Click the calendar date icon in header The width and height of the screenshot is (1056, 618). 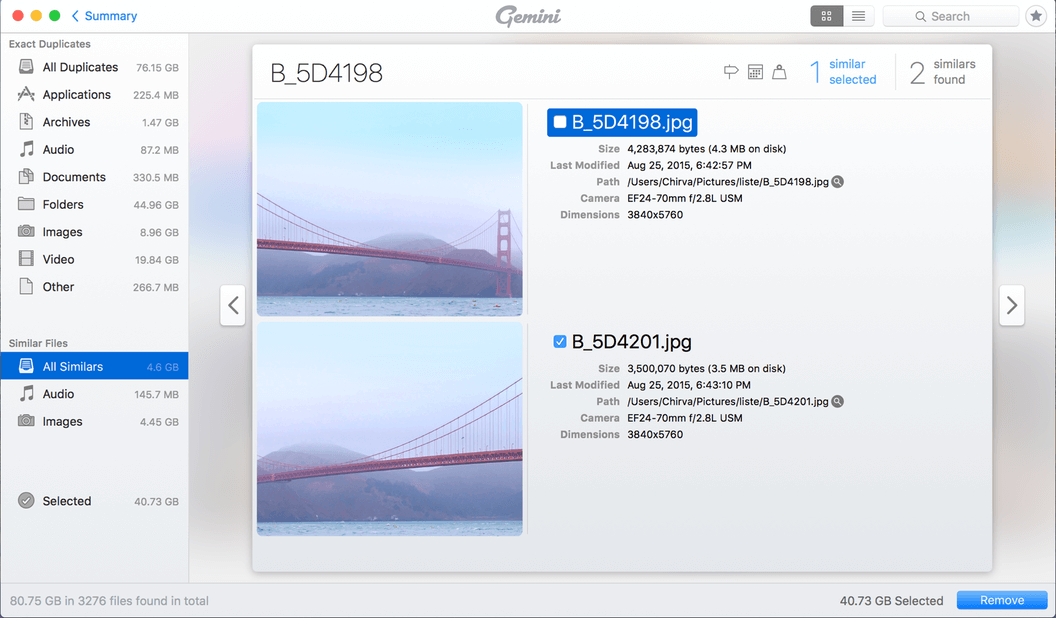755,72
